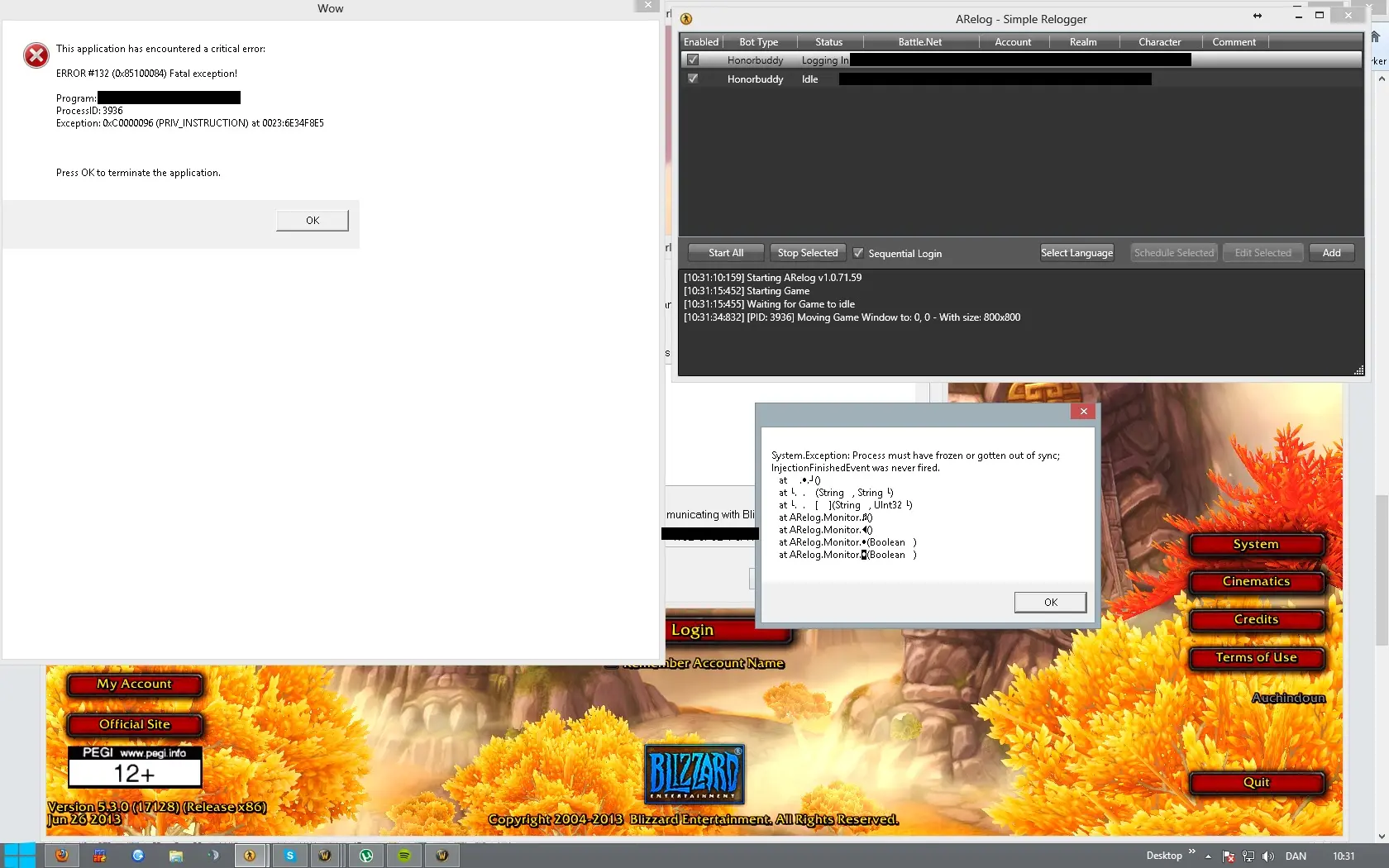Click the right-edge vertical scrollbar thumb
Image resolution: width=1389 pixels, height=868 pixels.
click(1382, 570)
